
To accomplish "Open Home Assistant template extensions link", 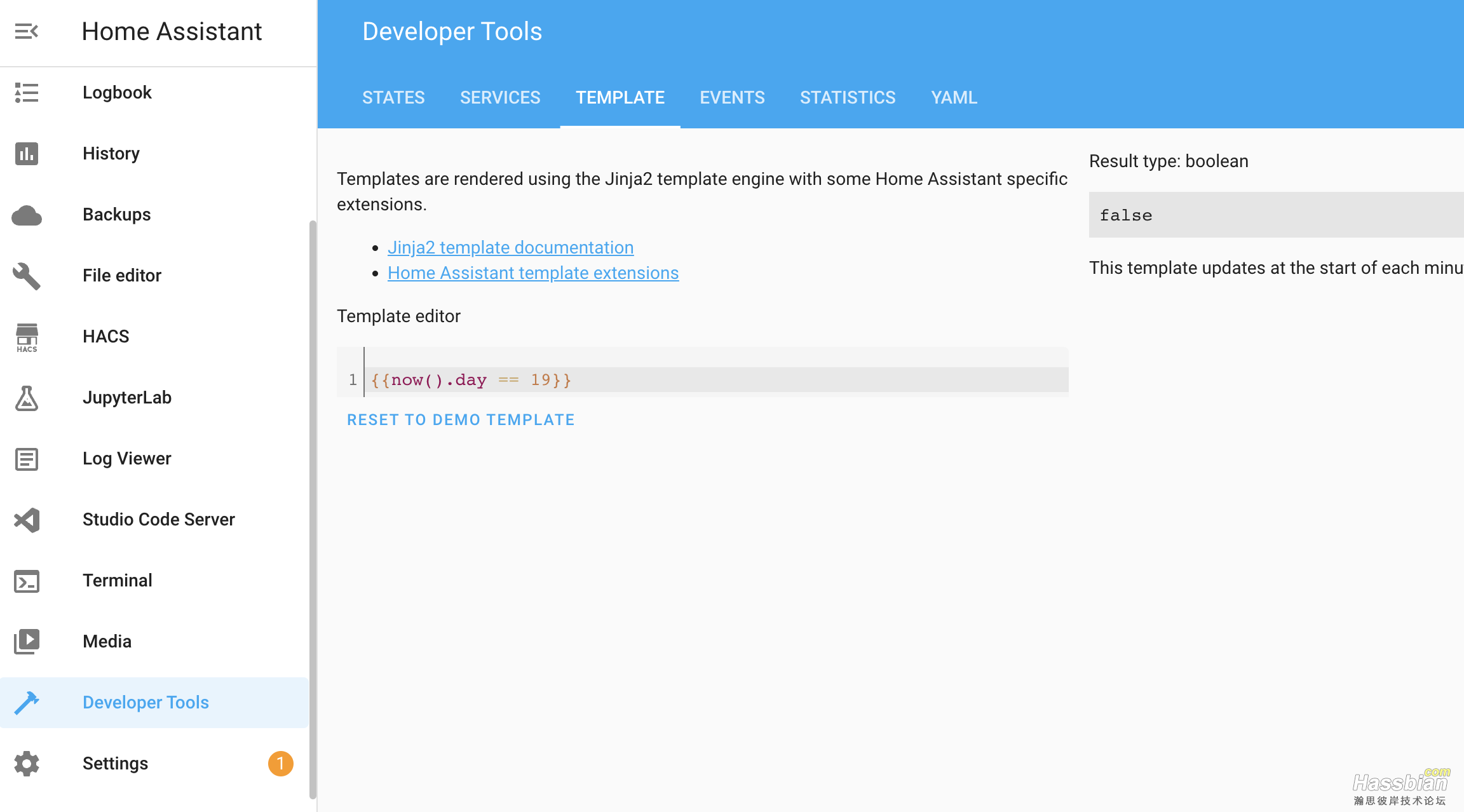I will pos(533,273).
